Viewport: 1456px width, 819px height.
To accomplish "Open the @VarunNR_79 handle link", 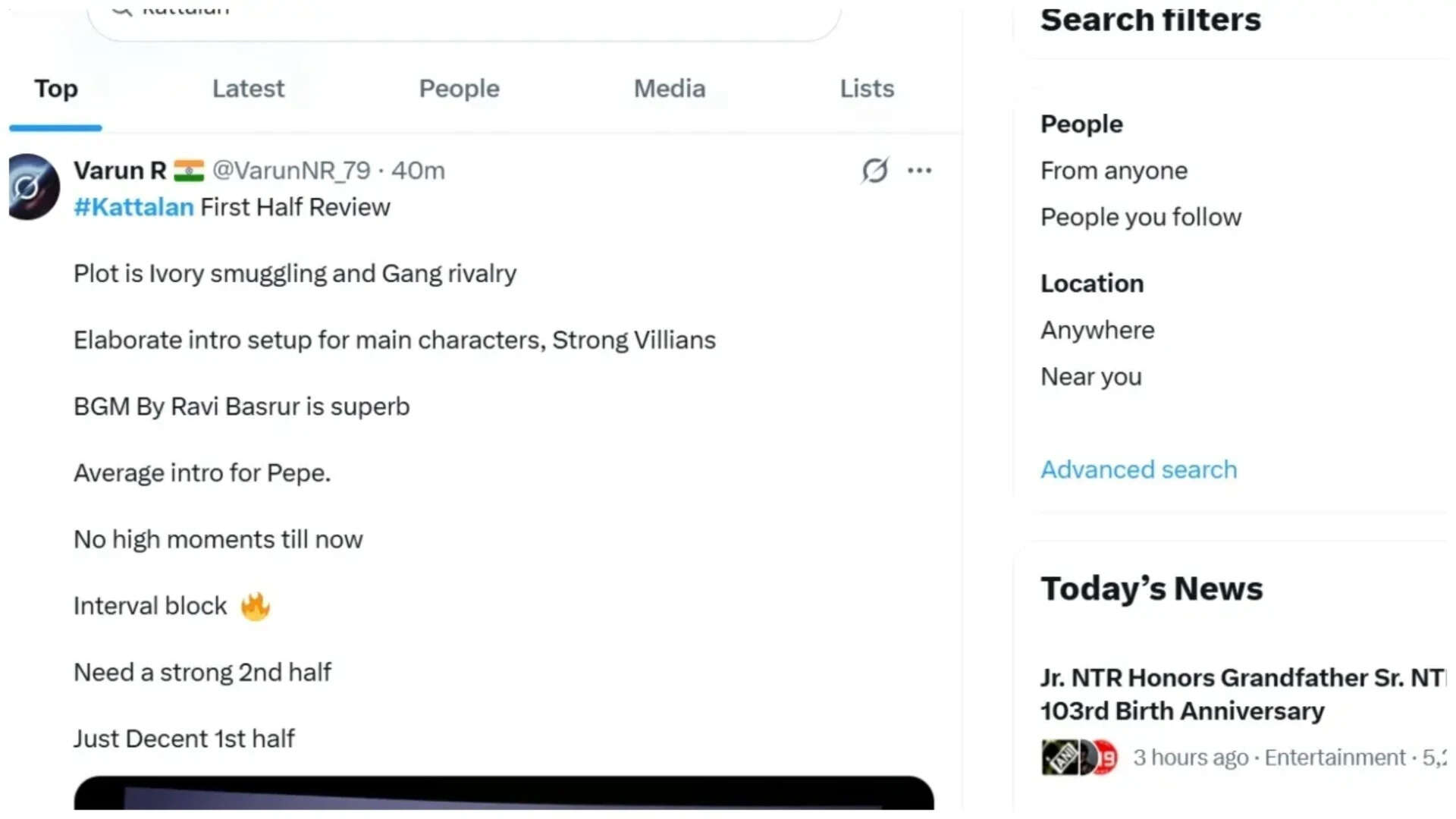I will 291,171.
